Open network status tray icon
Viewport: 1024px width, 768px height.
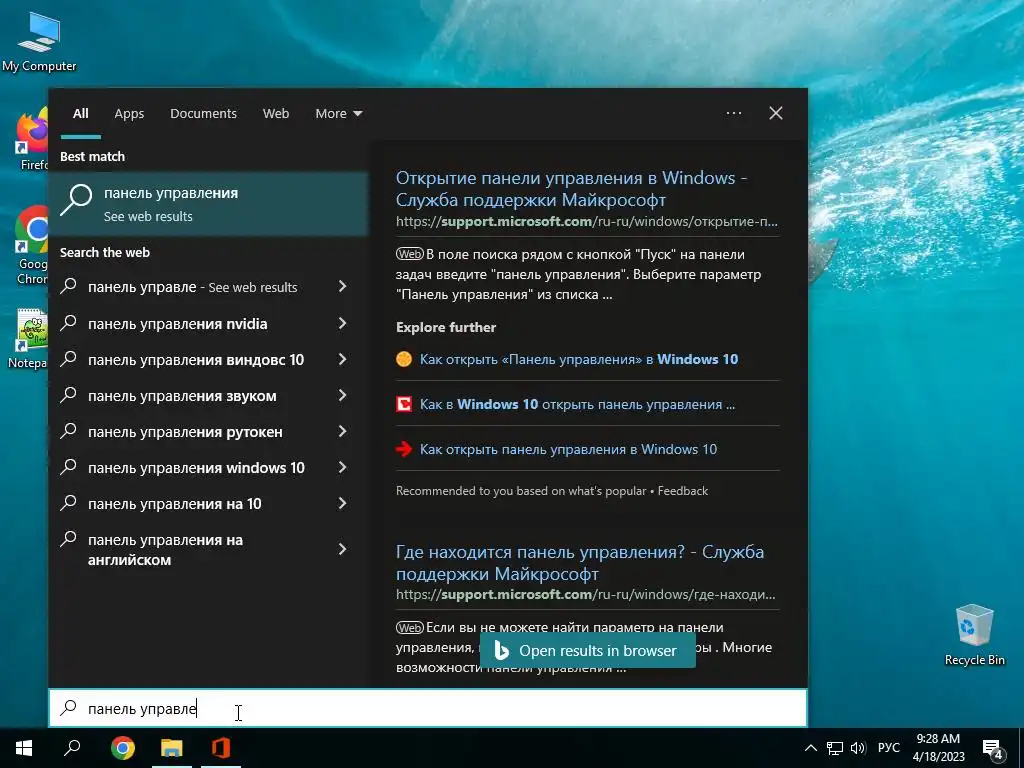[835, 748]
